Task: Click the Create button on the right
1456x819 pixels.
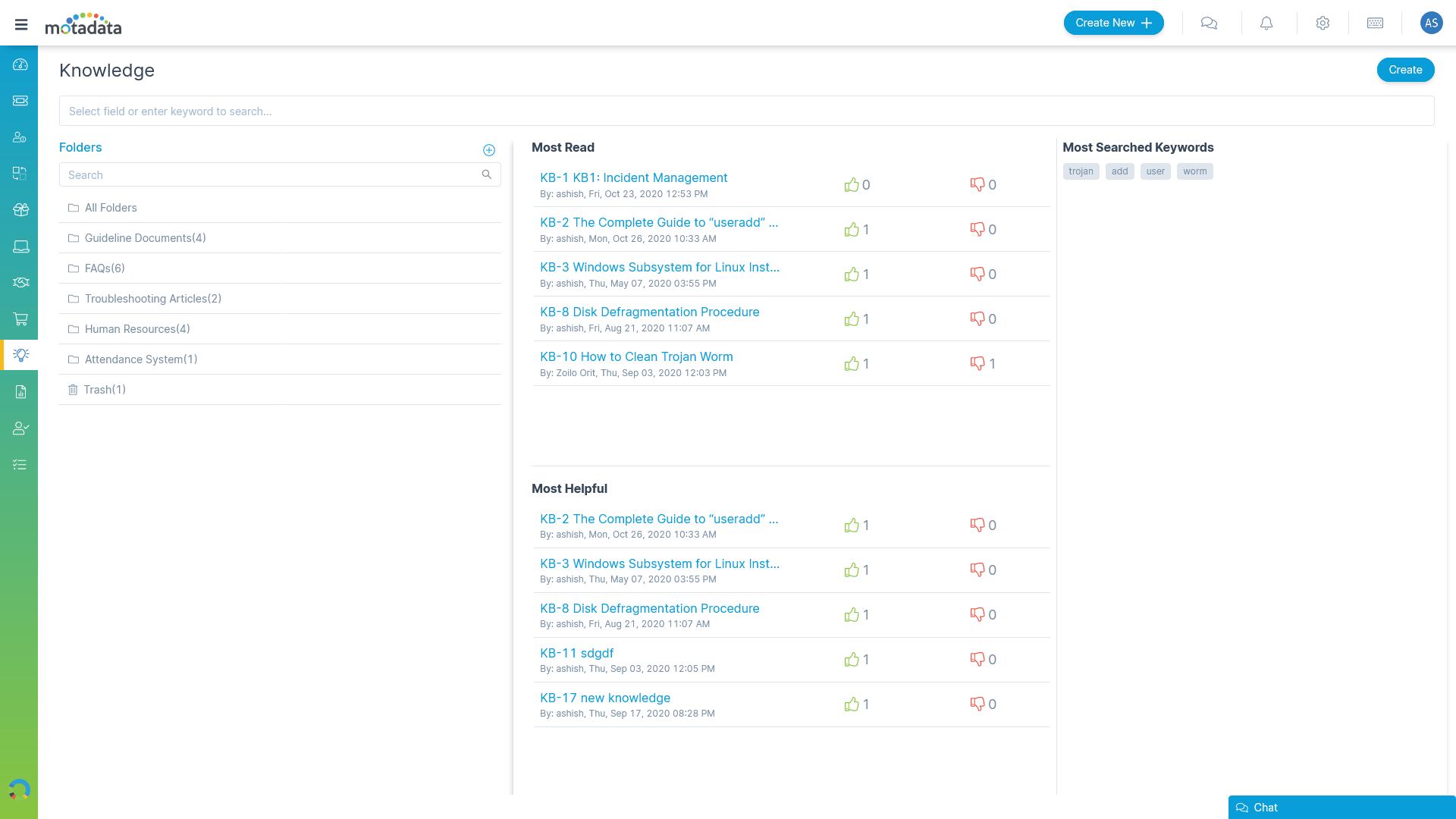Action: point(1405,70)
